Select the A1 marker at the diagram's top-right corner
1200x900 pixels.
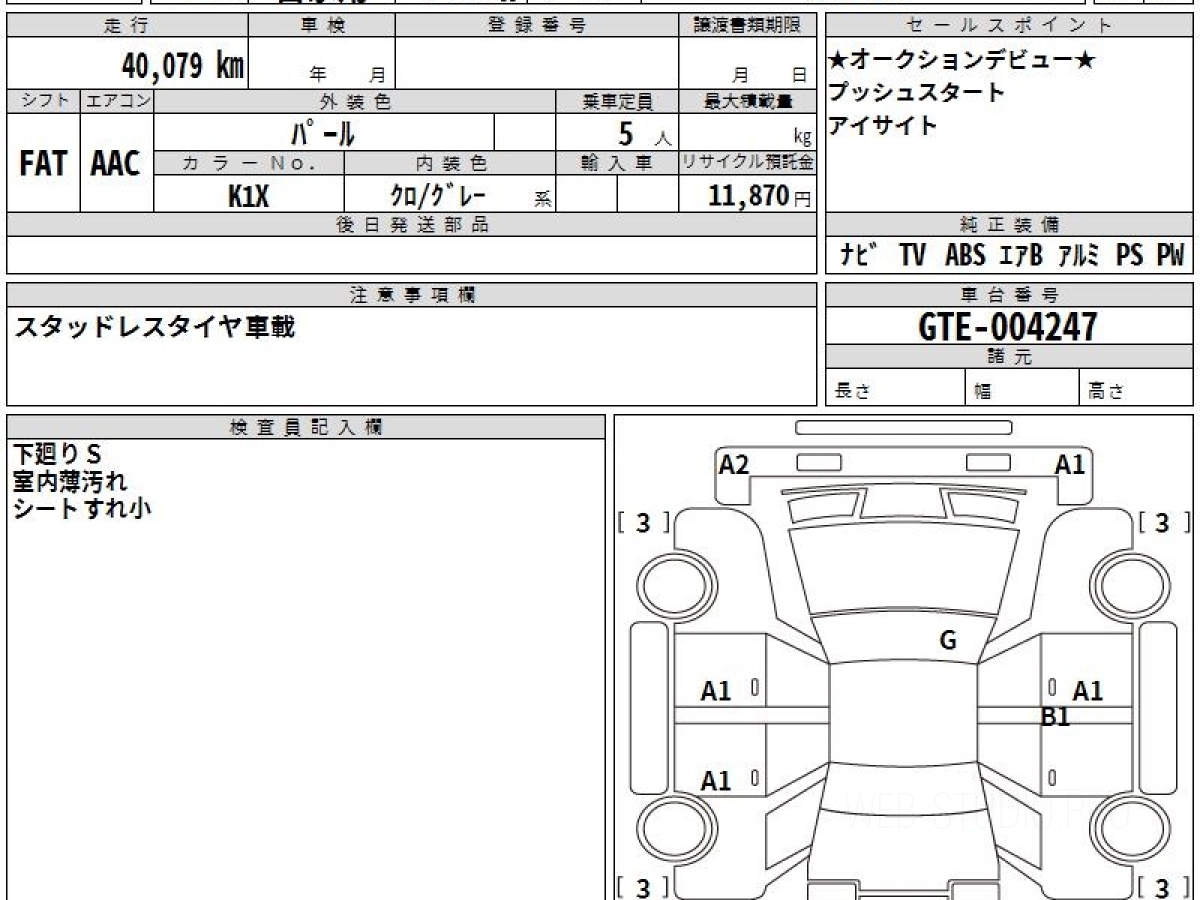[1070, 464]
